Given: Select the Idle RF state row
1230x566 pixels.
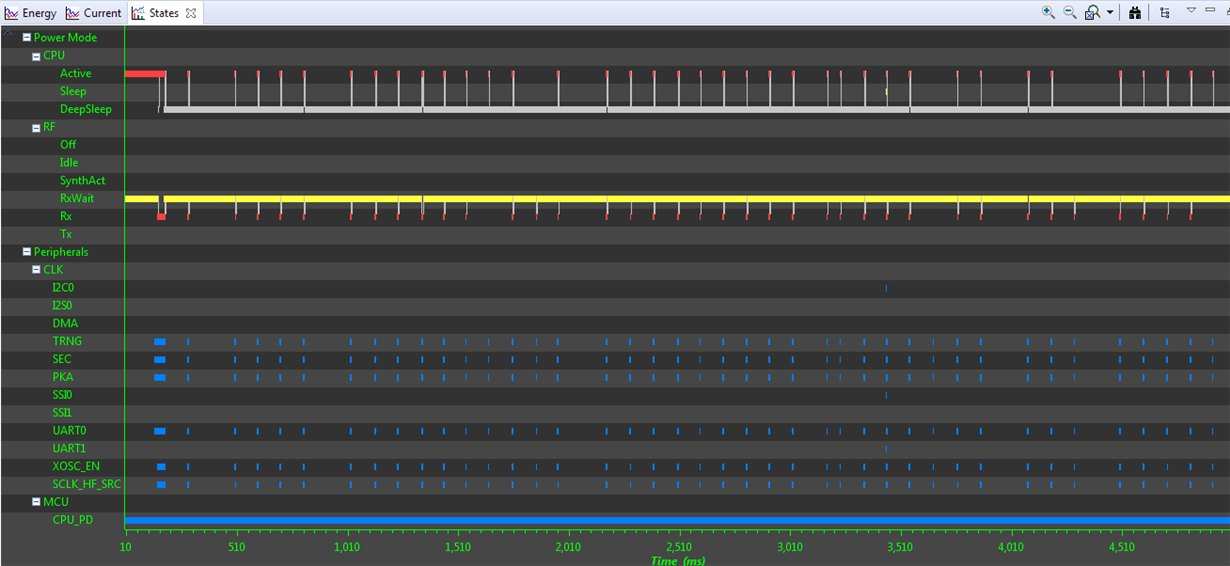Looking at the screenshot, I should pos(69,163).
